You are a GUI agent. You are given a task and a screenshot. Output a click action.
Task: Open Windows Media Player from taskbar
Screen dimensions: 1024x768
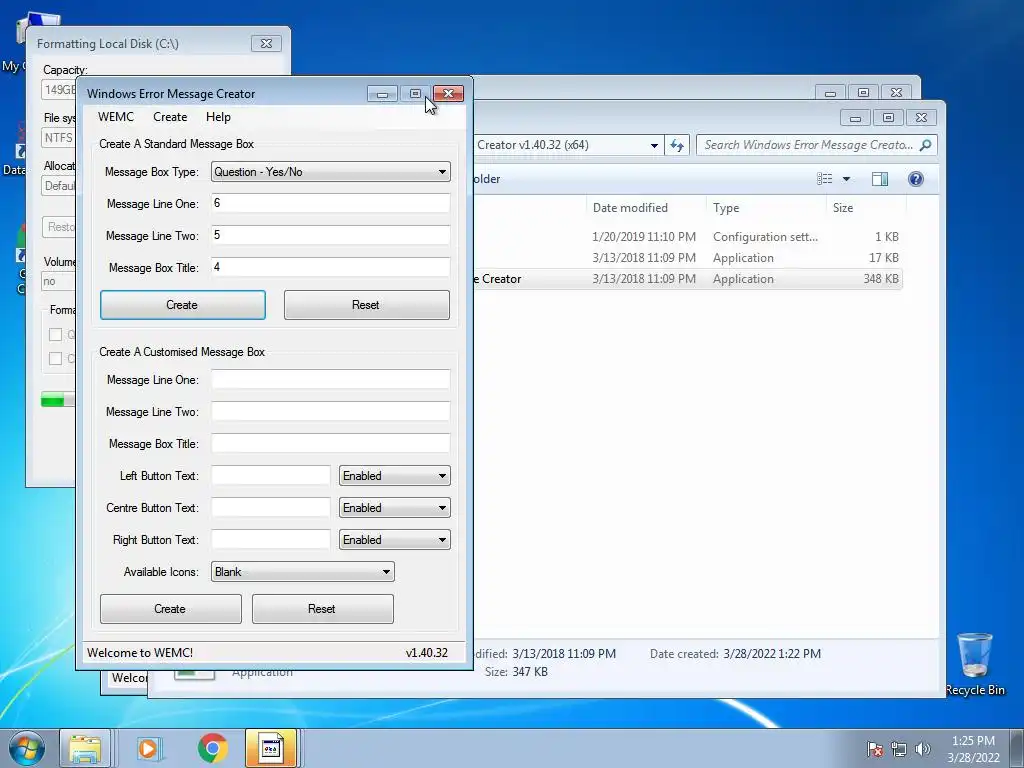(148, 748)
